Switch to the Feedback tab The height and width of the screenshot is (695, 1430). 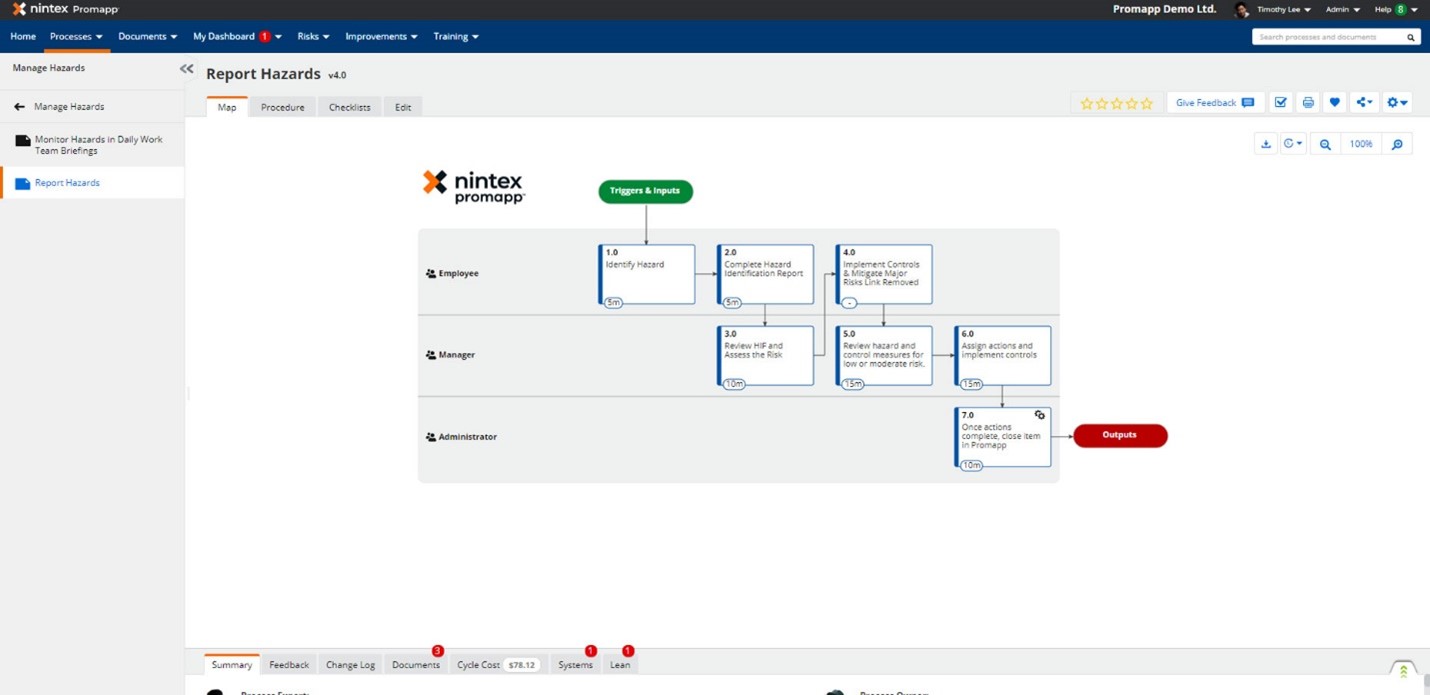289,664
